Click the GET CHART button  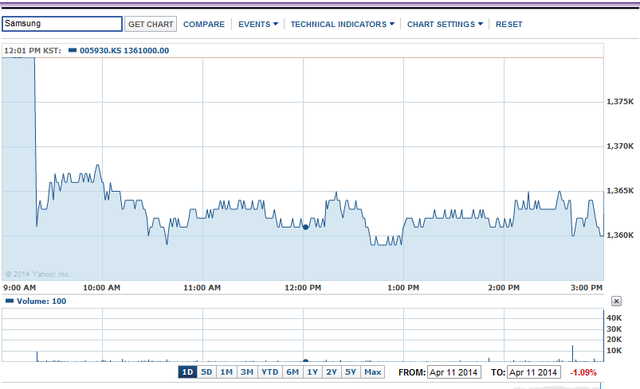pyautogui.click(x=151, y=24)
